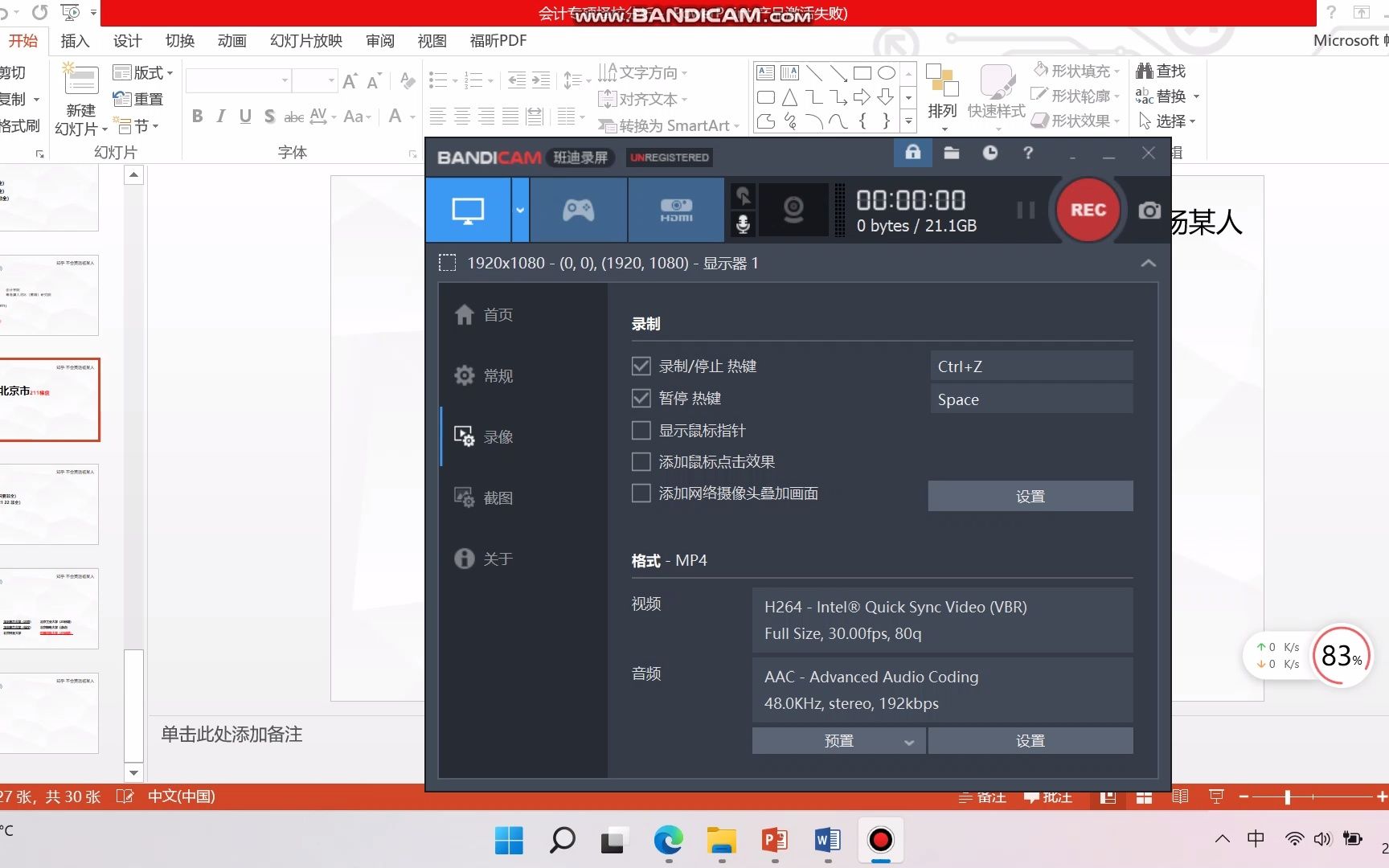This screenshot has height=868, width=1389.
Task: Open the 设计 ribbon tab in PowerPoint
Action: pyautogui.click(x=127, y=41)
